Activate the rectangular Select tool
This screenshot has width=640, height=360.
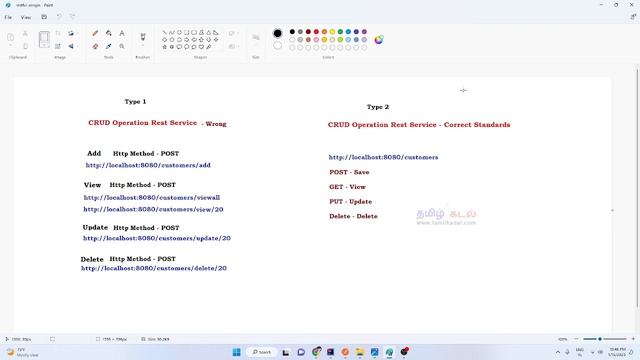pos(44,38)
